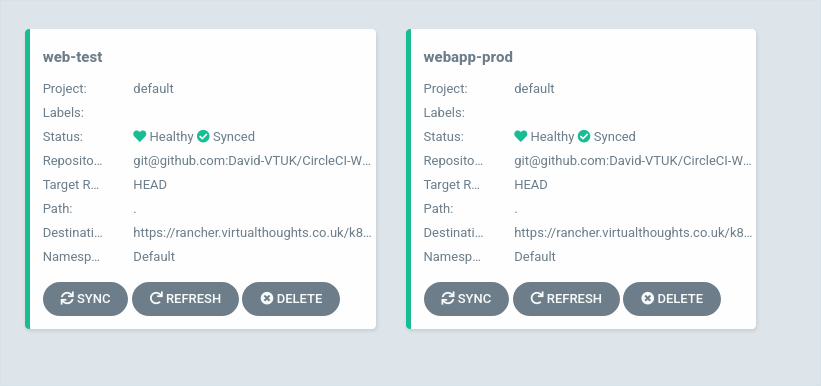Click the Healthy heart icon on webapp-prod
The width and height of the screenshot is (821, 386).
pos(520,136)
